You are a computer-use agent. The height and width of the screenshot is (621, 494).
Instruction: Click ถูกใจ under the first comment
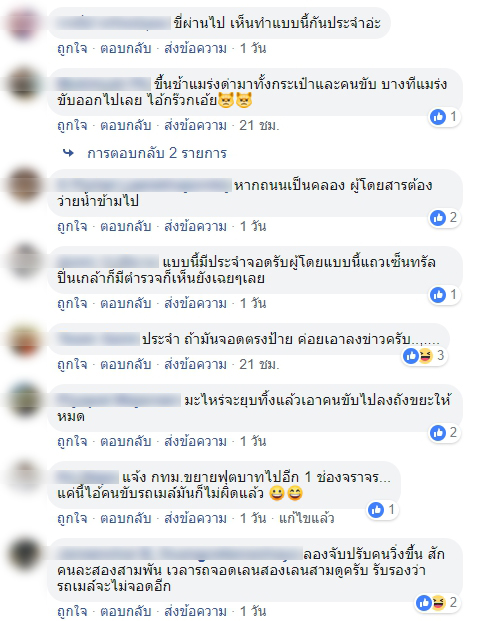click(72, 49)
